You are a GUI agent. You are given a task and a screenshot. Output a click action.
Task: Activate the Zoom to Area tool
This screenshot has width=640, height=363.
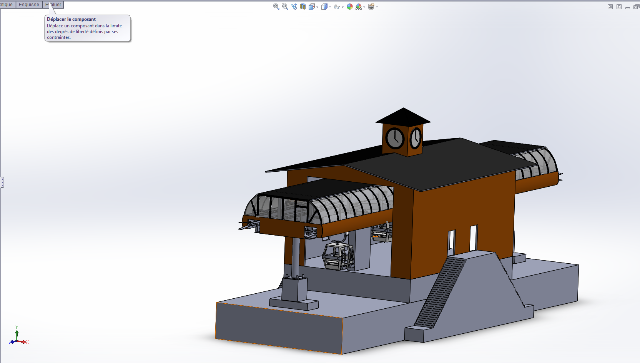tap(285, 7)
